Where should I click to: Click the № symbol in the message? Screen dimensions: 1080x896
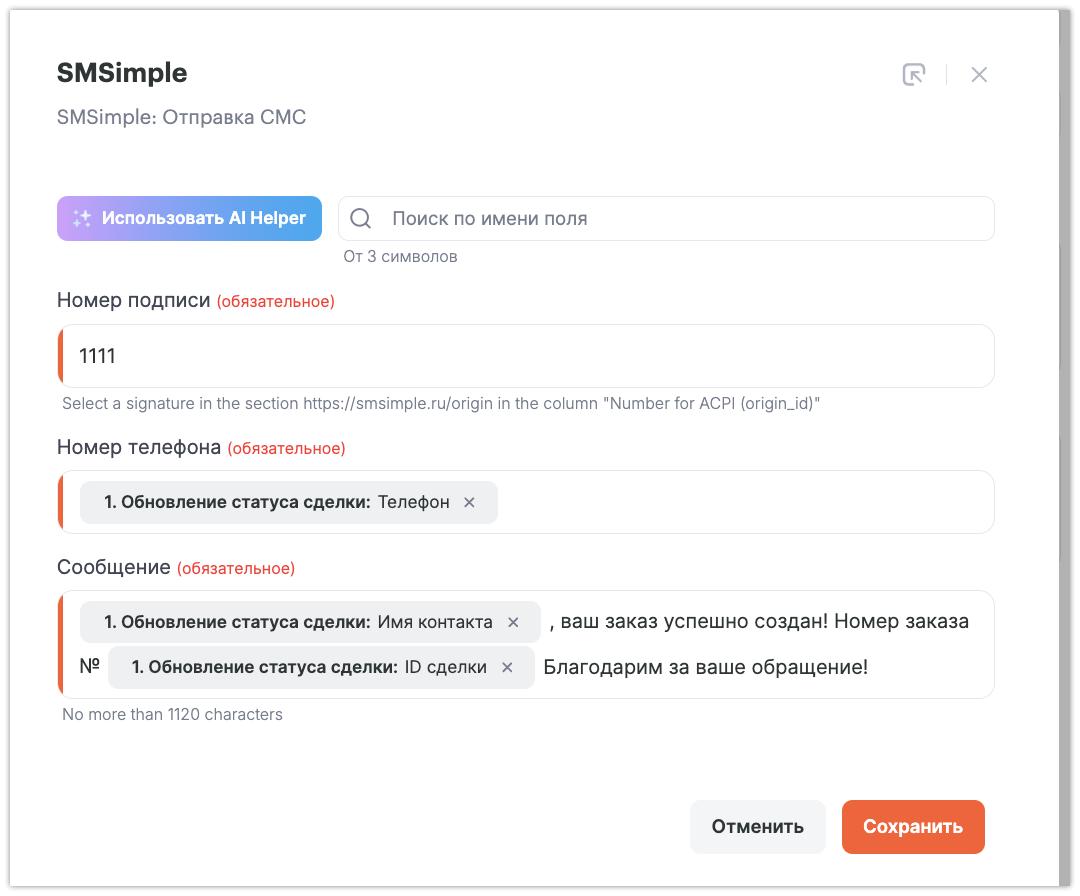pos(89,666)
